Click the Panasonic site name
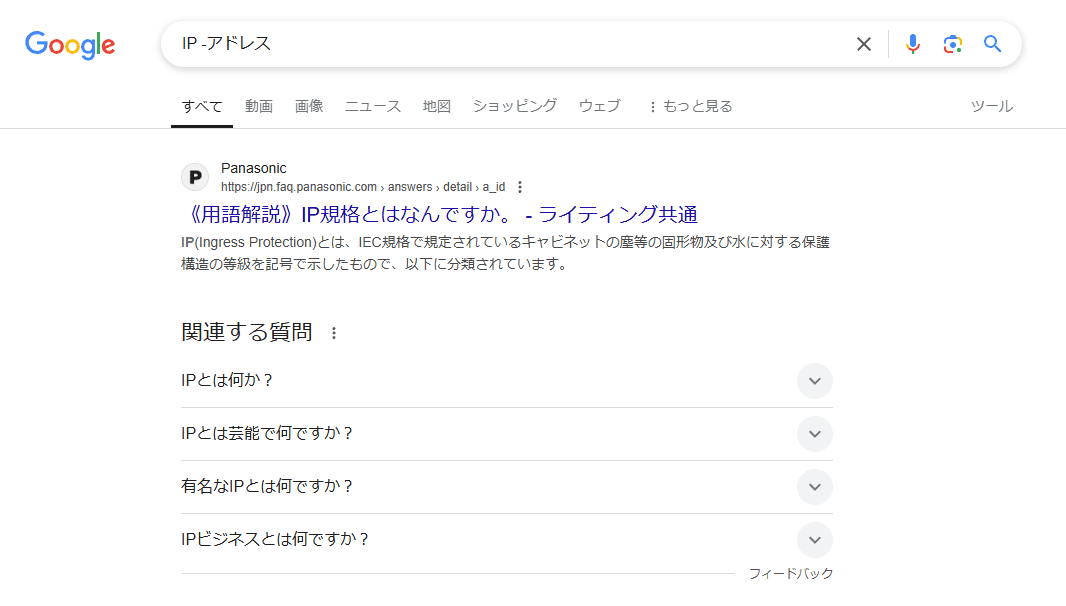Screen dimensions: 1066x606 (254, 168)
